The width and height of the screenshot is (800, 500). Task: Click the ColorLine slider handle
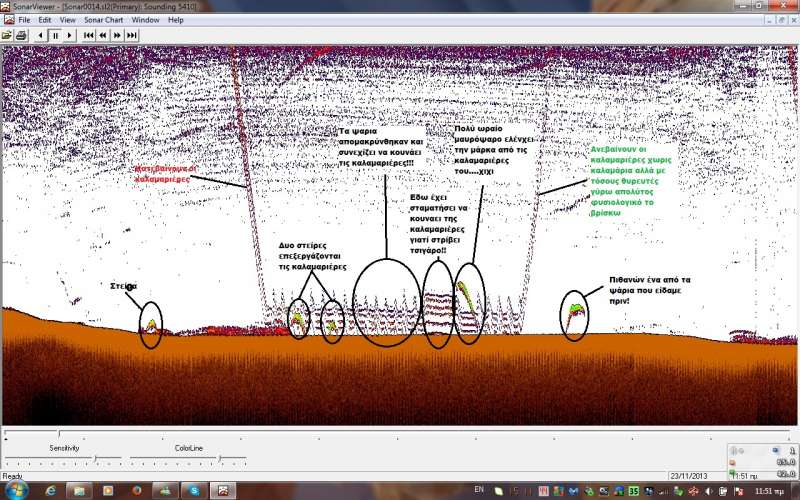tap(220, 459)
